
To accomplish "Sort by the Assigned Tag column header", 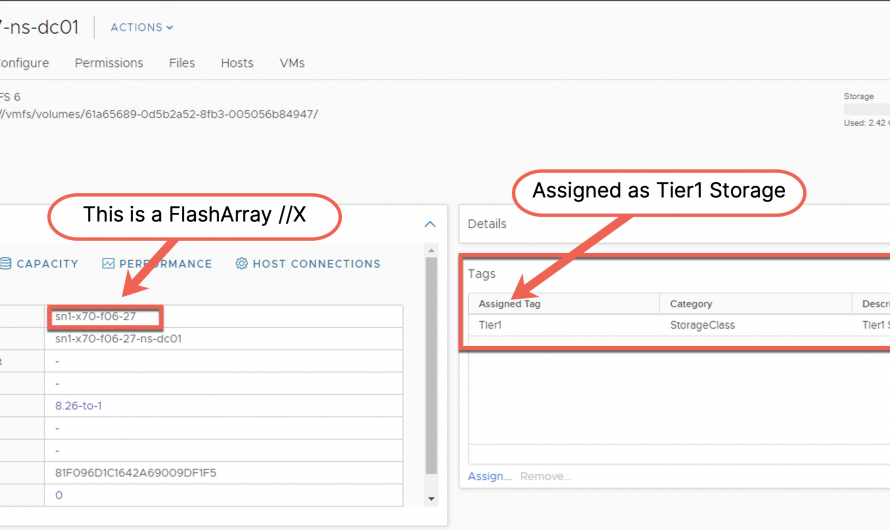I will (x=510, y=304).
